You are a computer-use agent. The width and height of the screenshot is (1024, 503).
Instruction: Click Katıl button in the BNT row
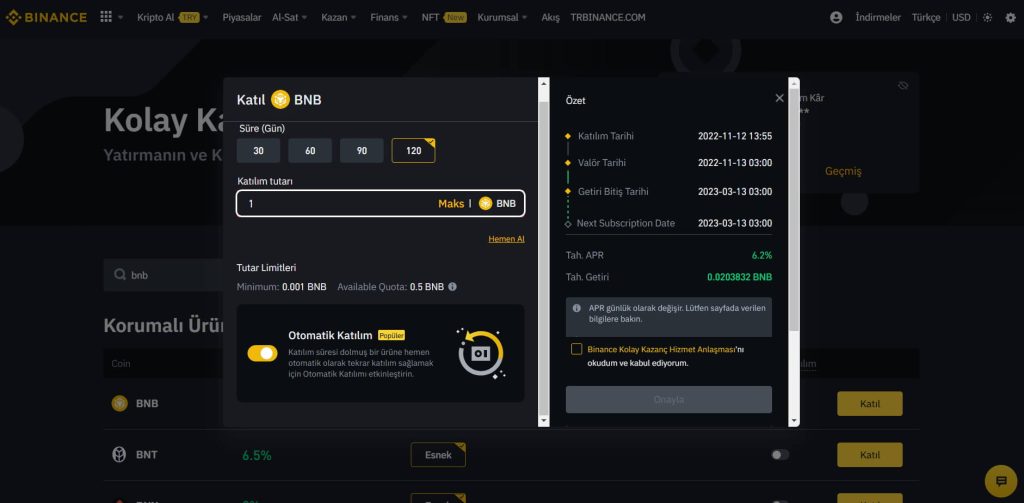pyautogui.click(x=870, y=455)
